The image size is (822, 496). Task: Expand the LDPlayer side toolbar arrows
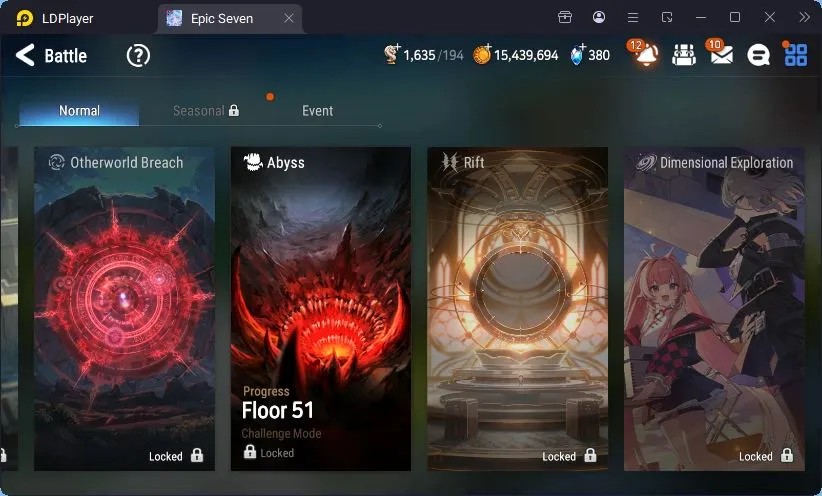pyautogui.click(x=805, y=17)
